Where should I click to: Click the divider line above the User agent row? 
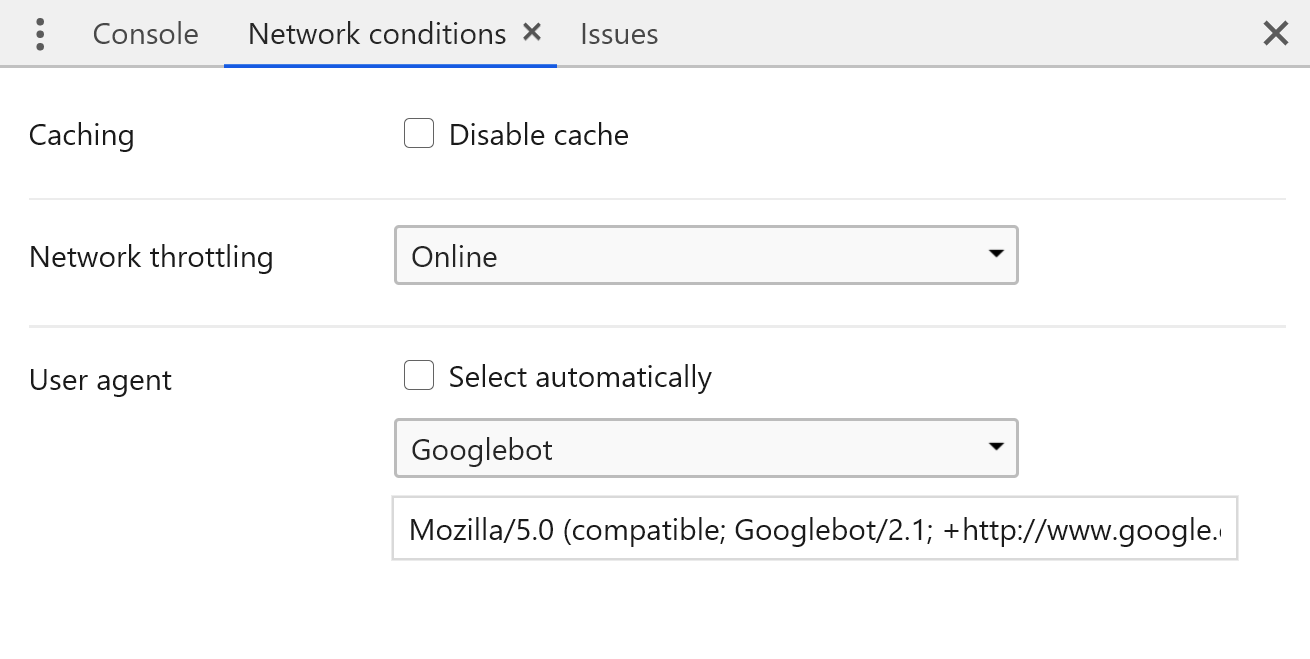656,326
